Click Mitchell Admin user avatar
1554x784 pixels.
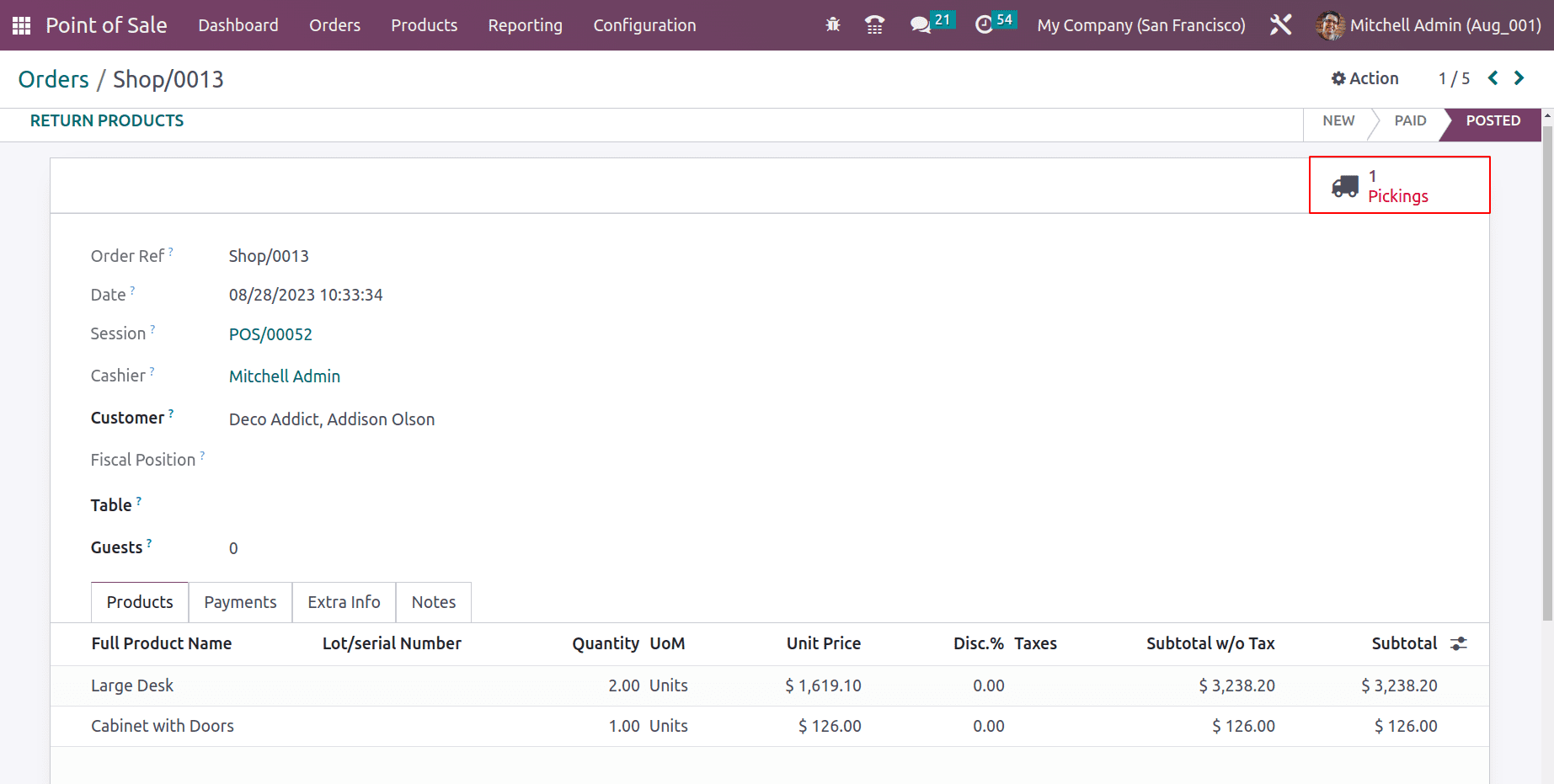(1330, 25)
